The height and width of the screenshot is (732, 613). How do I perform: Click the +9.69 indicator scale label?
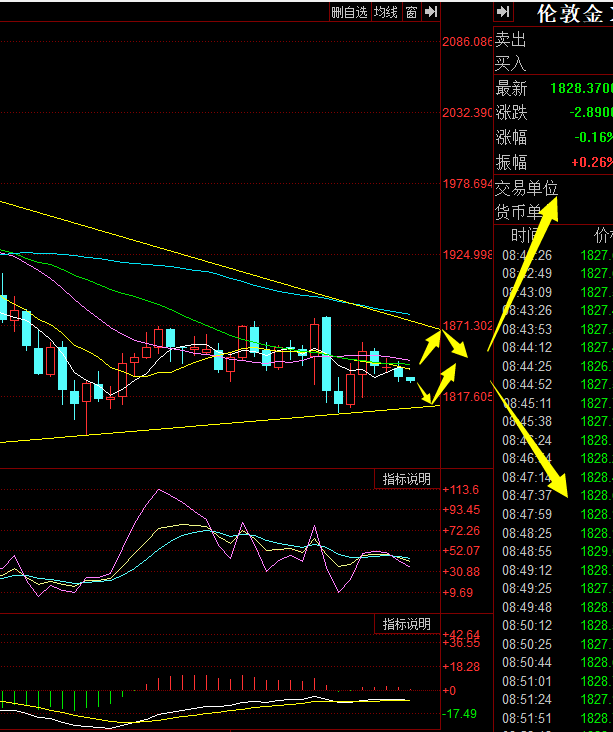point(458,593)
